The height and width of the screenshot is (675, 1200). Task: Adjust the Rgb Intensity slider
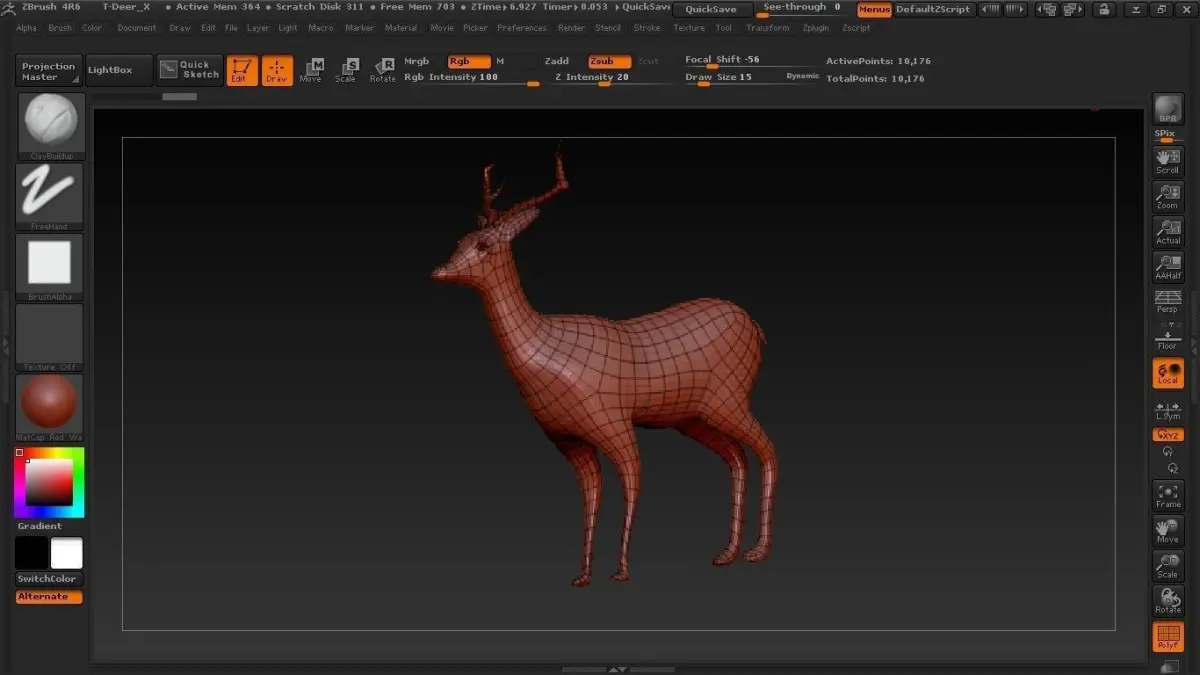click(x=471, y=79)
